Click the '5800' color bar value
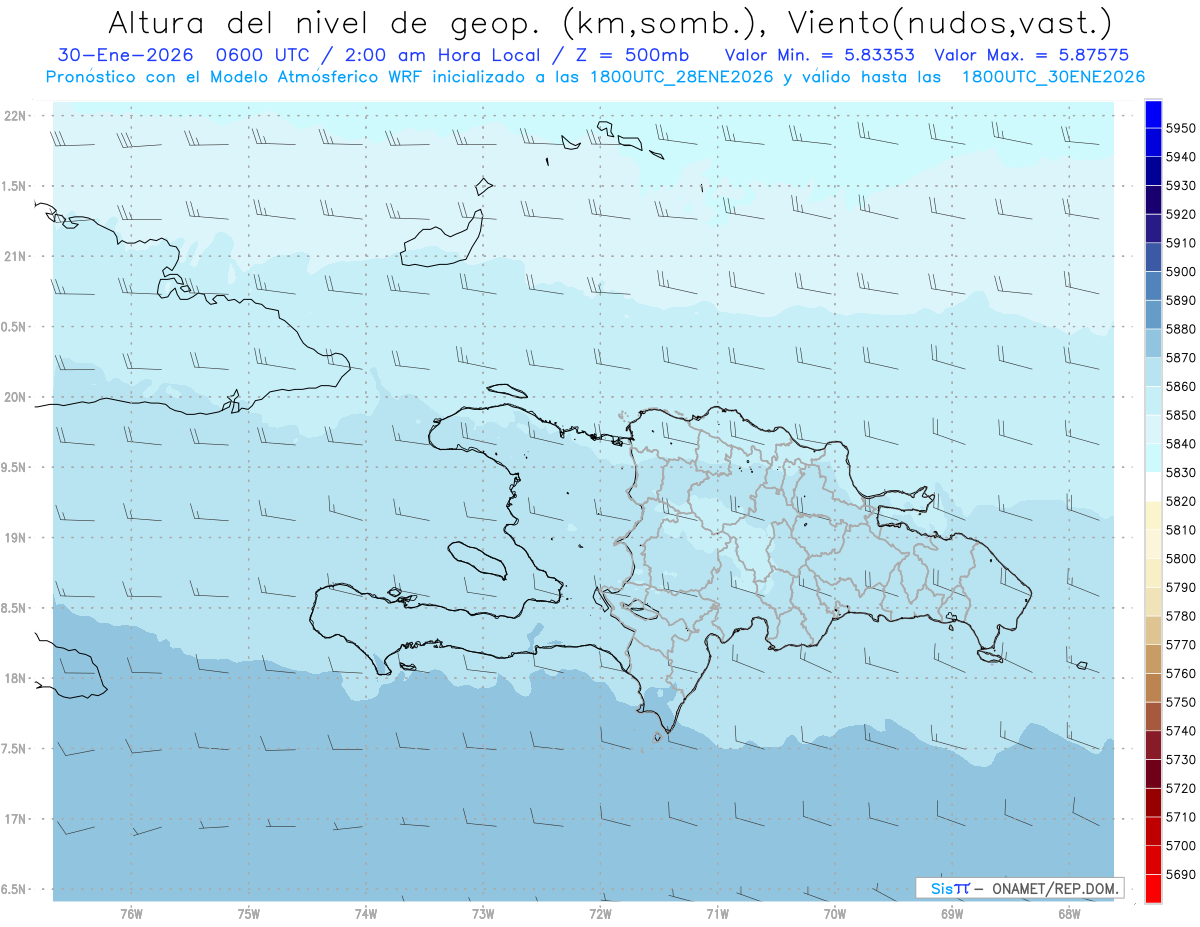Image resolution: width=1200 pixels, height=927 pixels. (1180, 559)
